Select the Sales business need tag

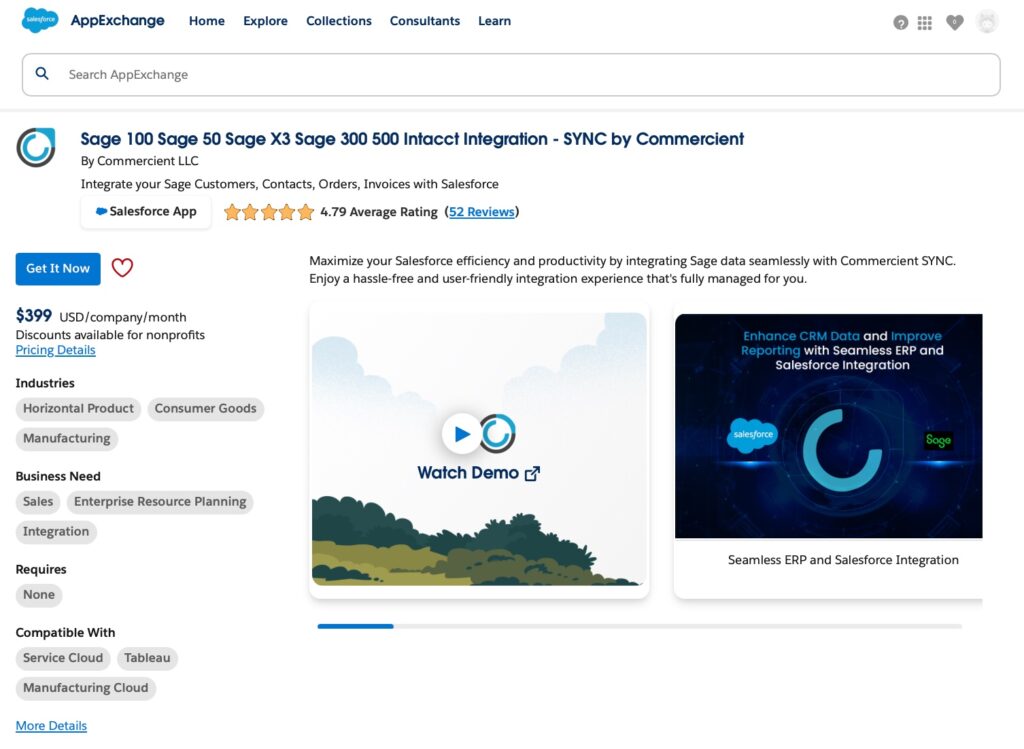coord(38,502)
